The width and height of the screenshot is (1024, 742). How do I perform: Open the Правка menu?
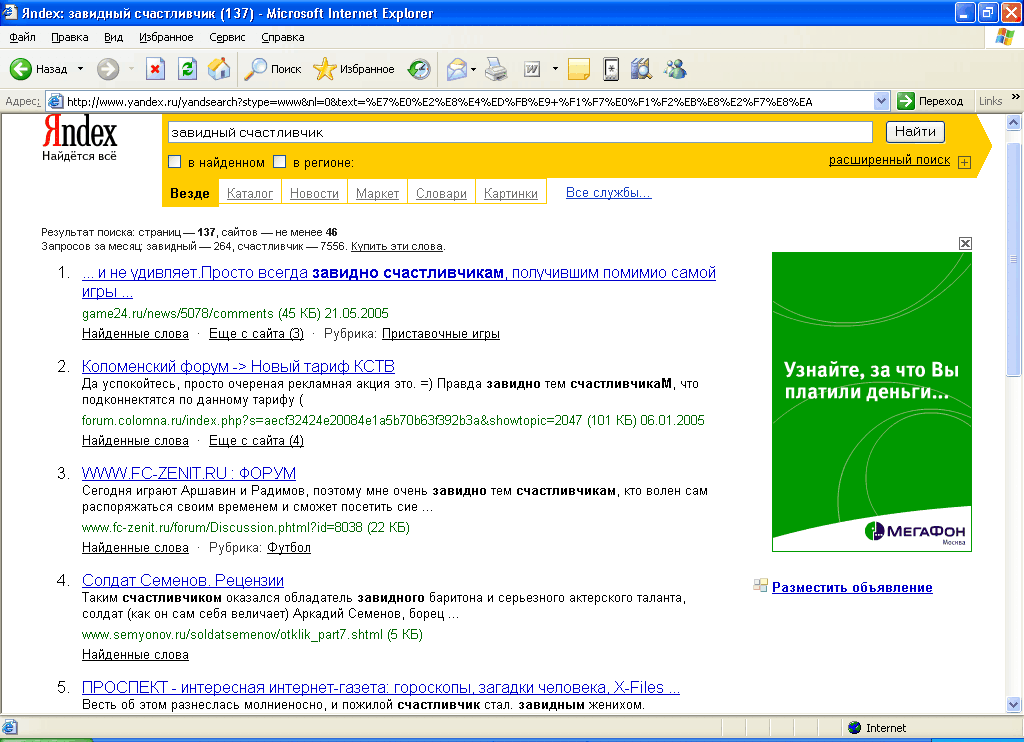70,37
